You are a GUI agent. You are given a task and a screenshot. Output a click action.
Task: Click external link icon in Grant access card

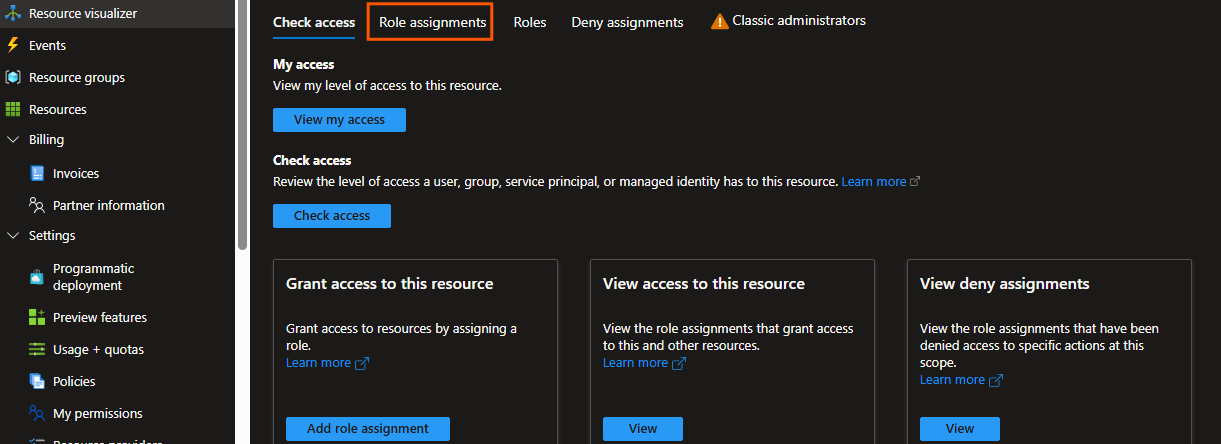pyautogui.click(x=362, y=363)
